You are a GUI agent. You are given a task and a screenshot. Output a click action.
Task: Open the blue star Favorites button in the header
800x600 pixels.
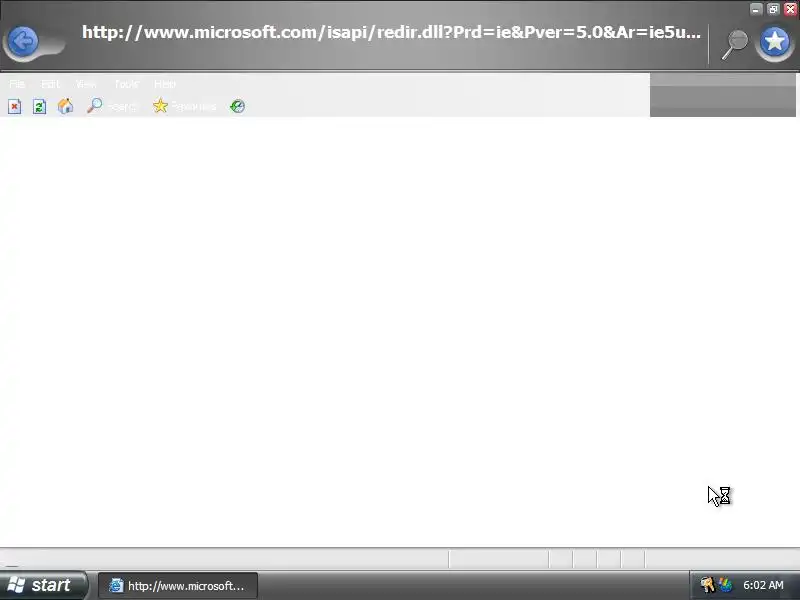pyautogui.click(x=774, y=42)
